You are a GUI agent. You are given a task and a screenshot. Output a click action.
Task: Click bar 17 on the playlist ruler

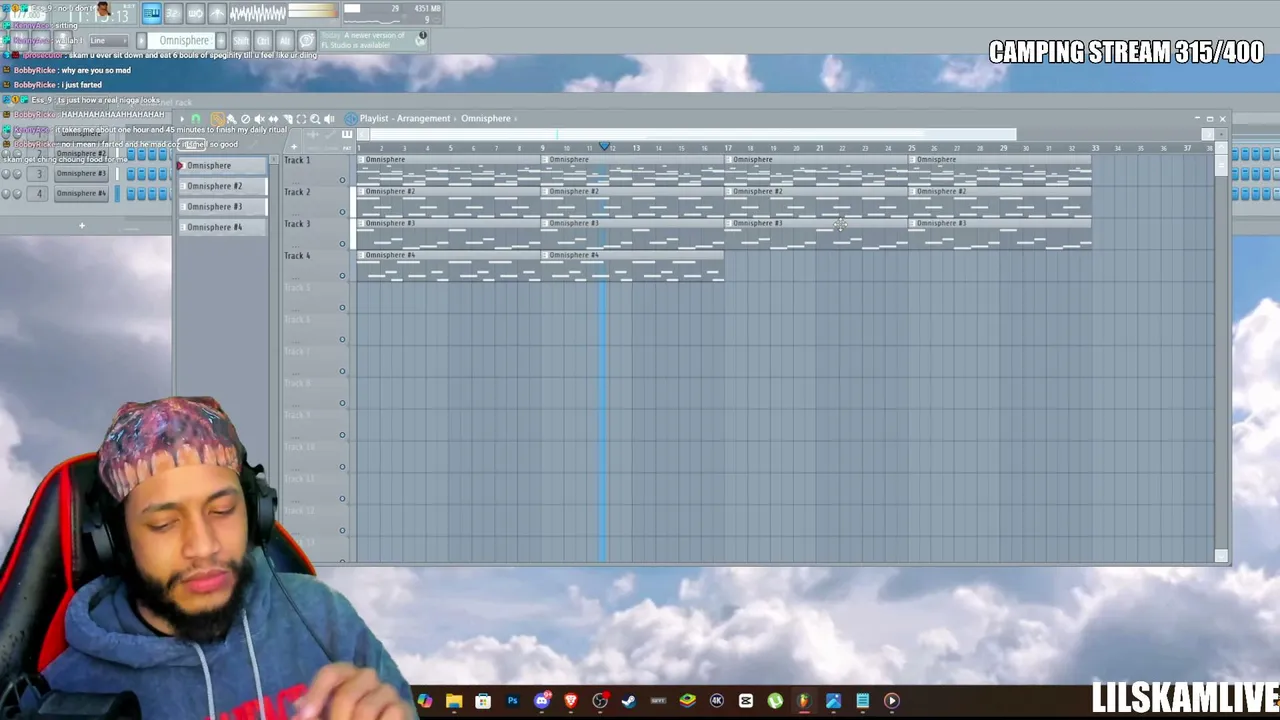(x=728, y=148)
